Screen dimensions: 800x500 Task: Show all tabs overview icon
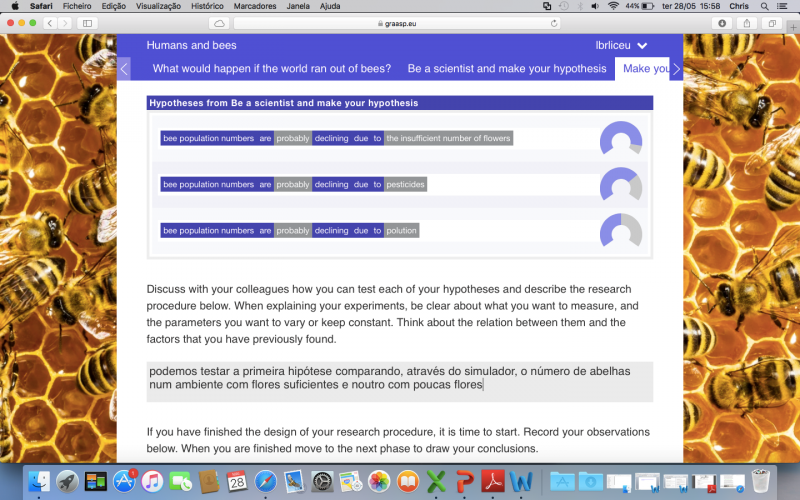tap(771, 22)
